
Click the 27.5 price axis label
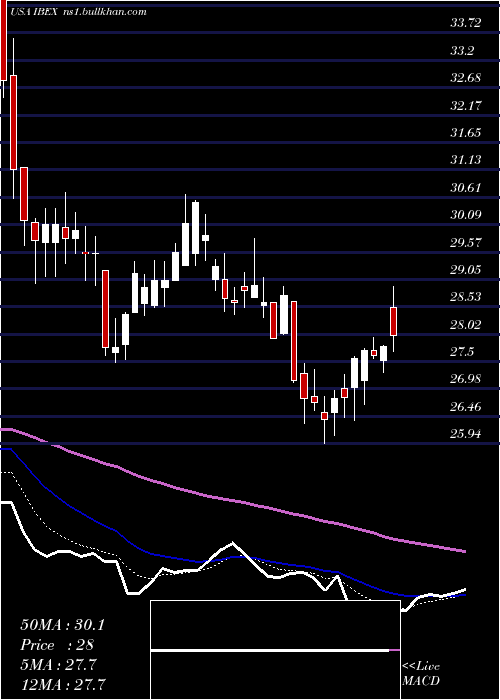(462, 352)
